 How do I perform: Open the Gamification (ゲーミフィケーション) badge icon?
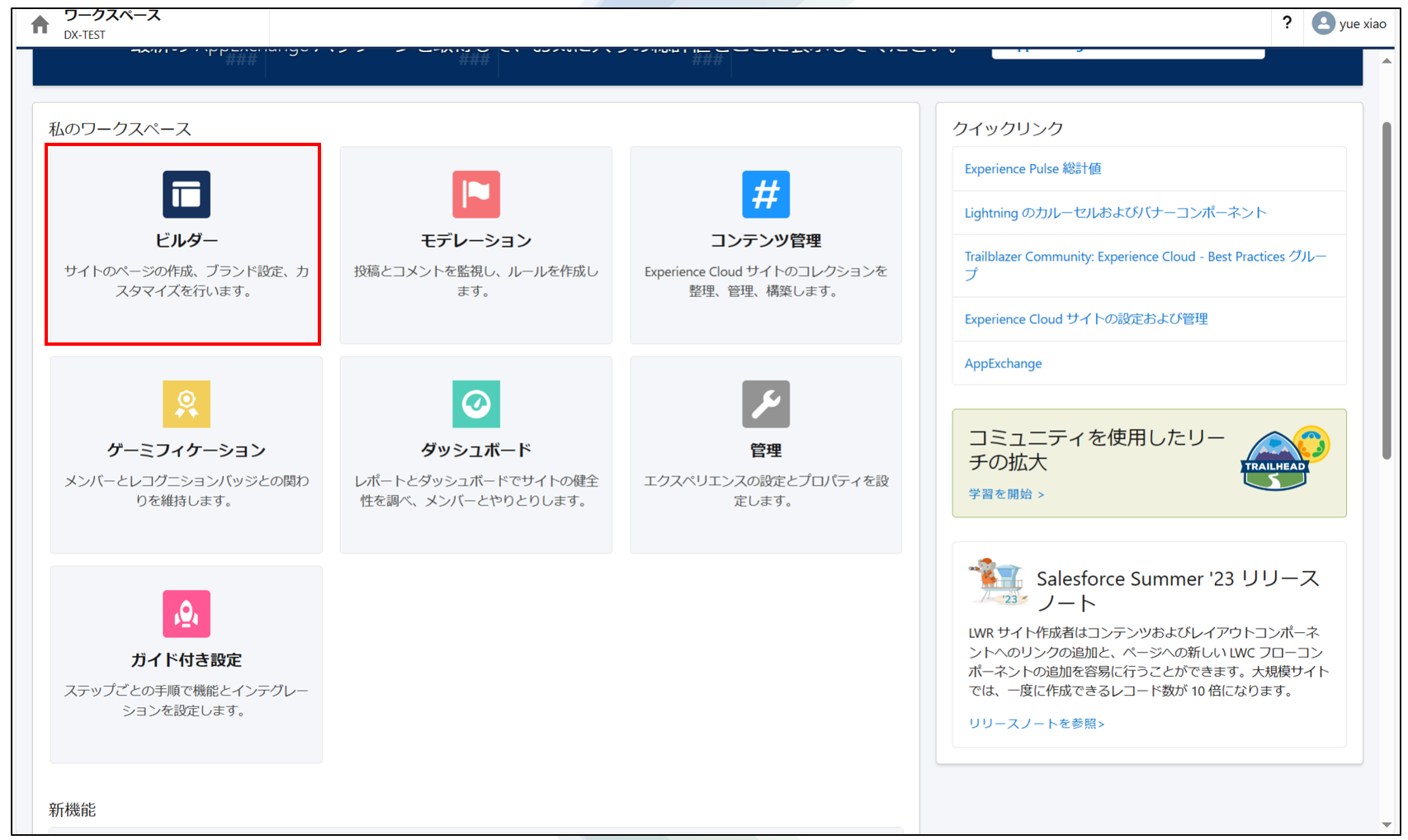click(x=187, y=403)
